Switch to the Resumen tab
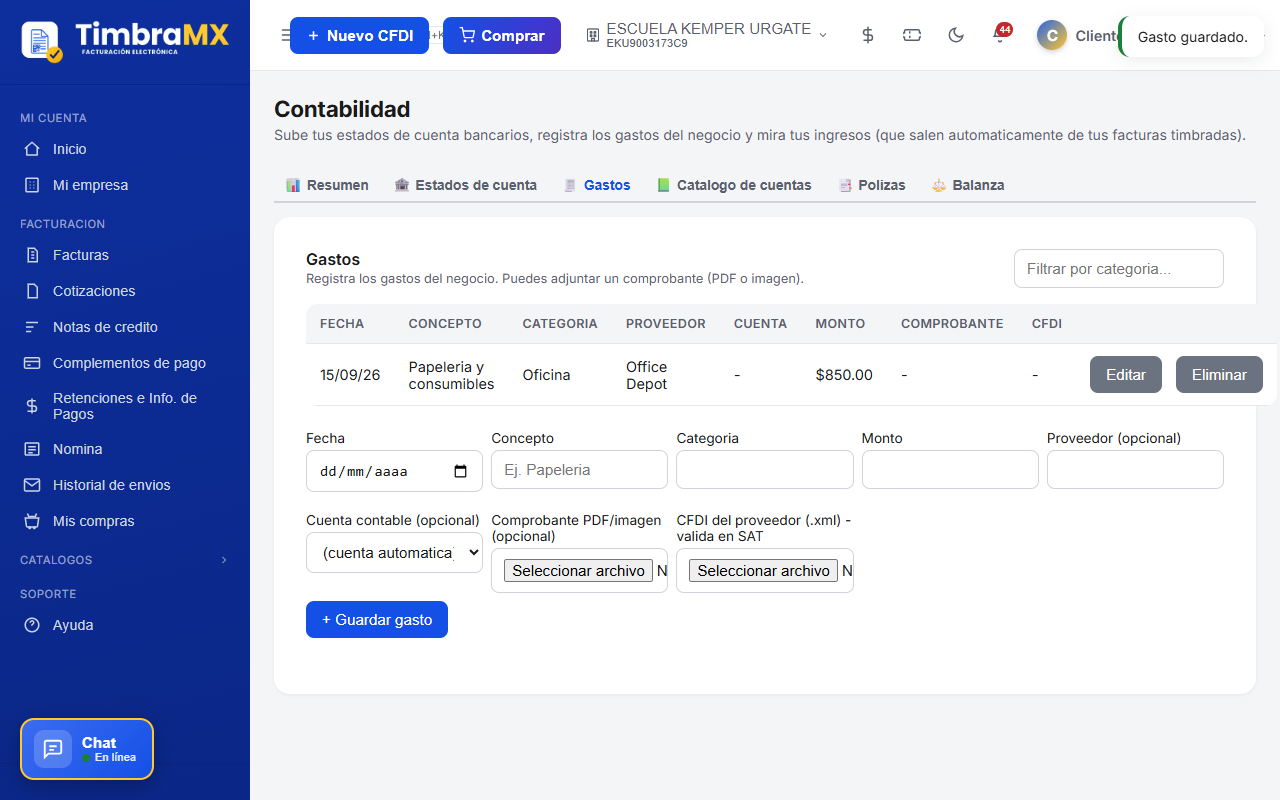Viewport: 1280px width, 800px height. pyautogui.click(x=327, y=185)
